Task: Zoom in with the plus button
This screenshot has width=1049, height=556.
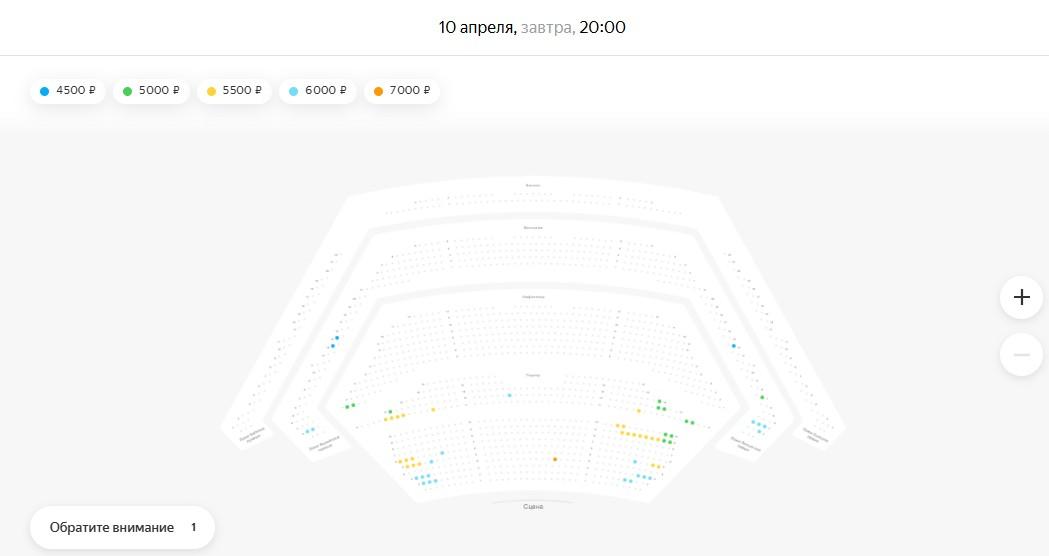Action: (x=1021, y=297)
